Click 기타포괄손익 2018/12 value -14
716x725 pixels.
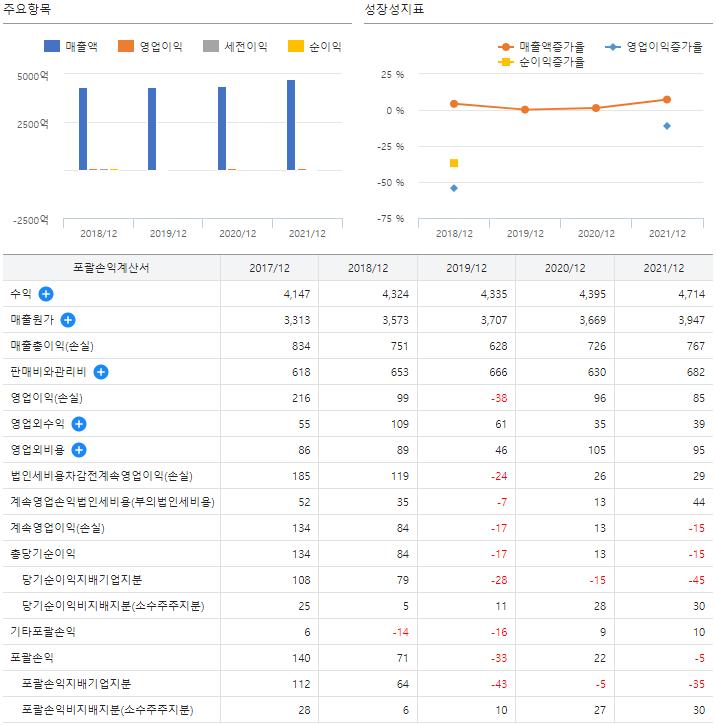tap(401, 632)
